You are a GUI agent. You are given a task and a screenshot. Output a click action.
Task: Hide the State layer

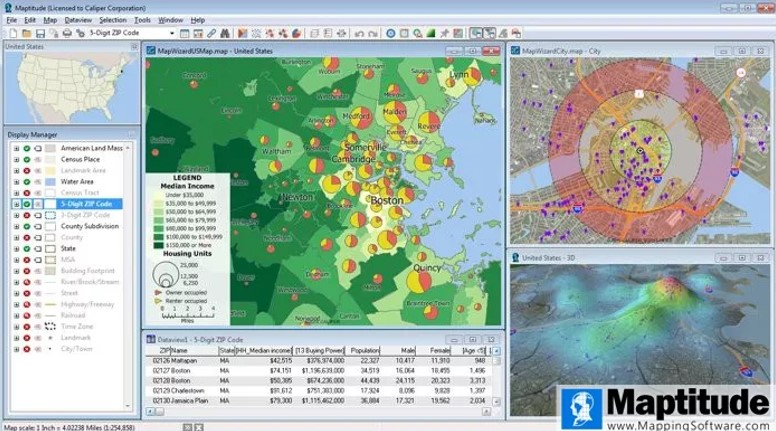tap(27, 248)
